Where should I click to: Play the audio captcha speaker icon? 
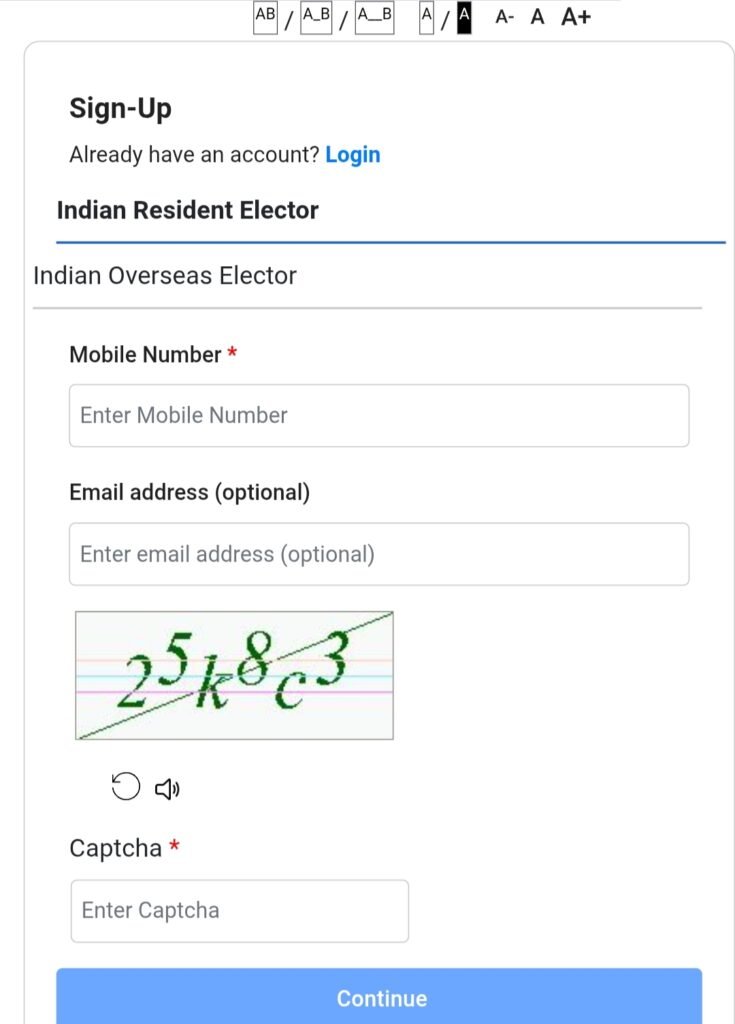[167, 789]
